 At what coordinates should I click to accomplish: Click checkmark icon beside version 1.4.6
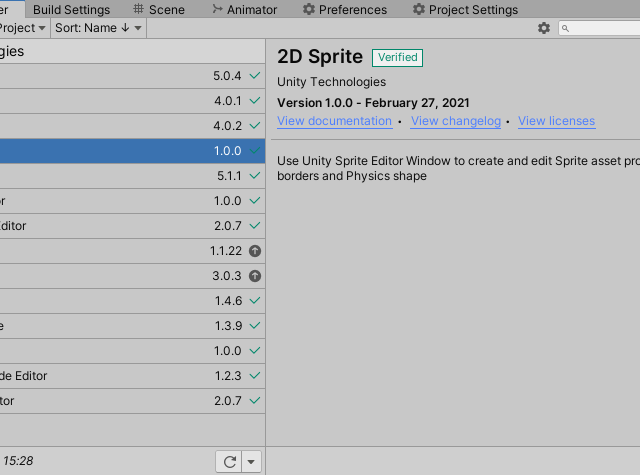pos(255,300)
